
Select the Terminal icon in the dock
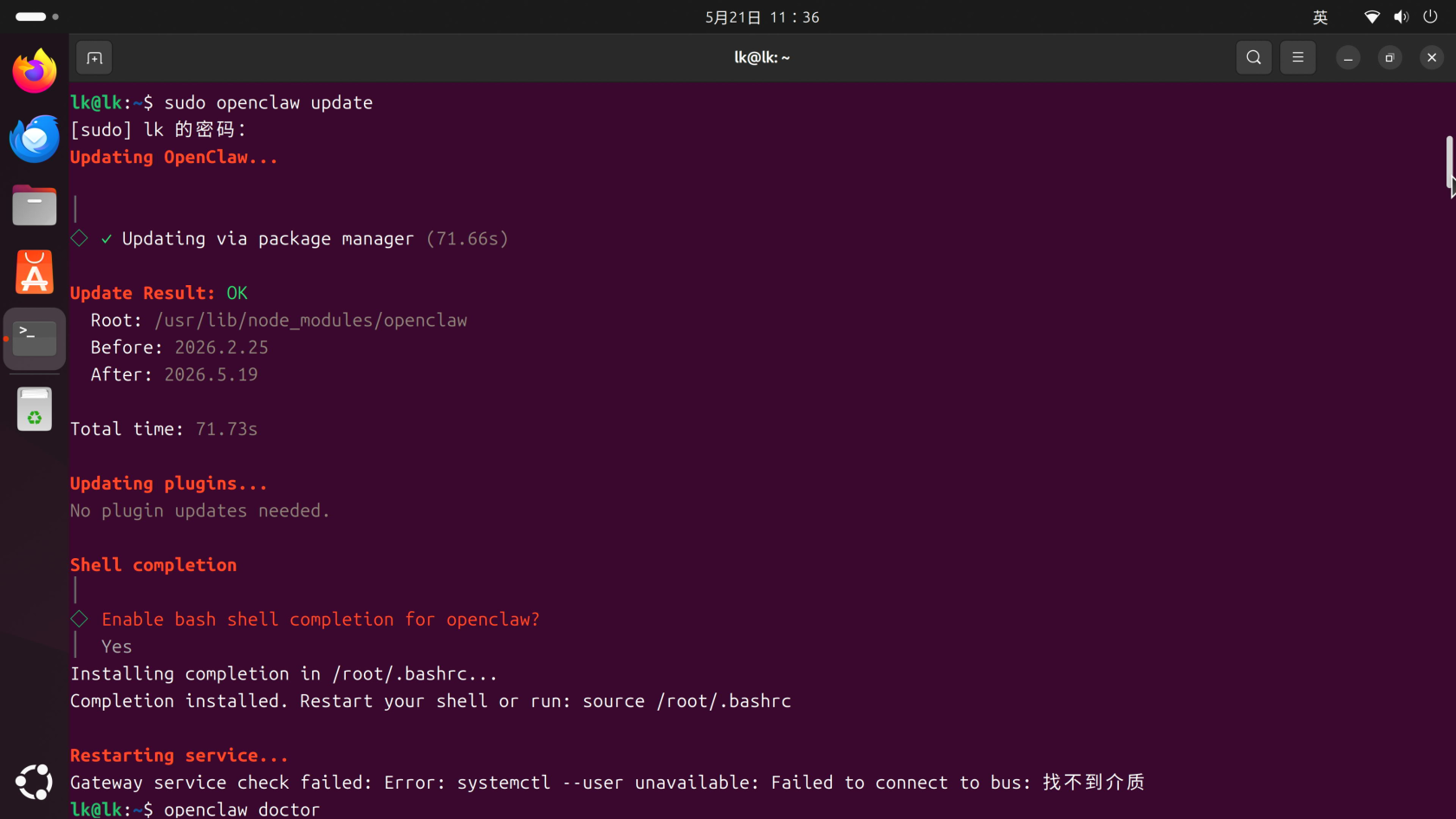(35, 339)
